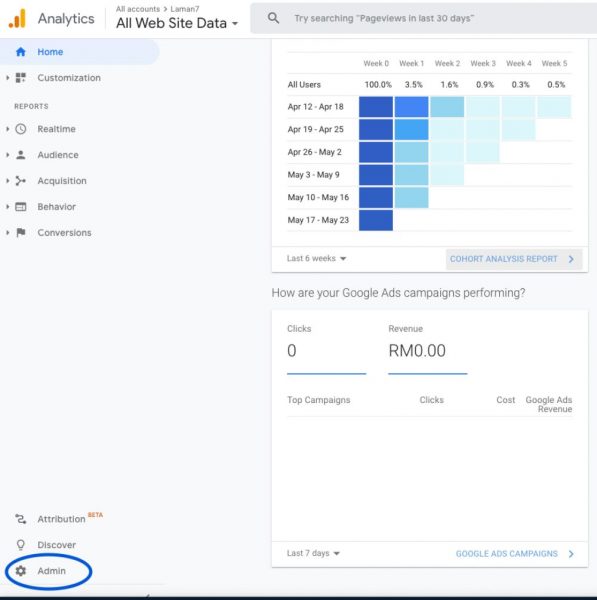Expand the Realtime reports arrow
Image resolution: width=597 pixels, height=600 pixels.
pos(8,129)
